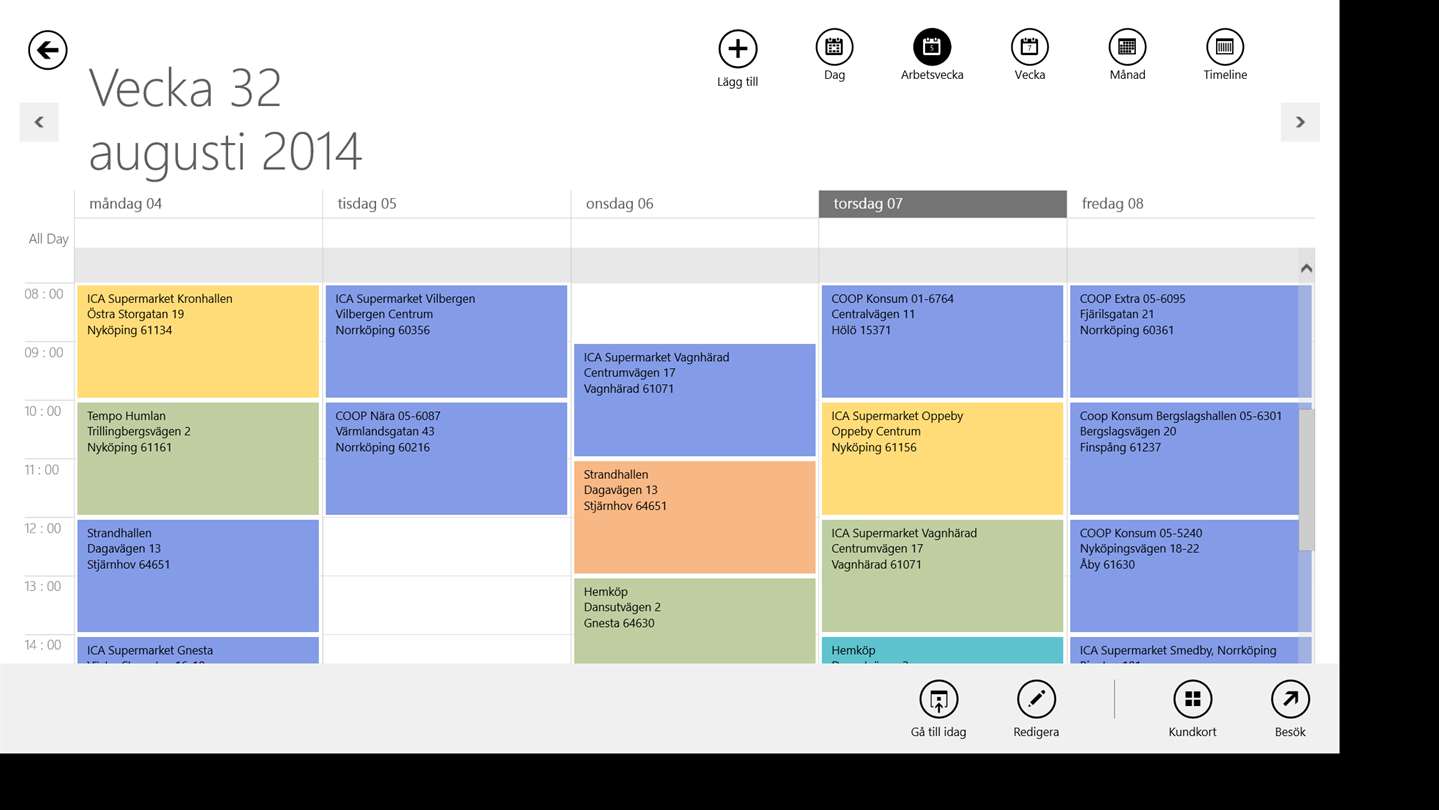The height and width of the screenshot is (810, 1439).
Task: Click the 12 : 00 time label
Action: click(x=44, y=528)
